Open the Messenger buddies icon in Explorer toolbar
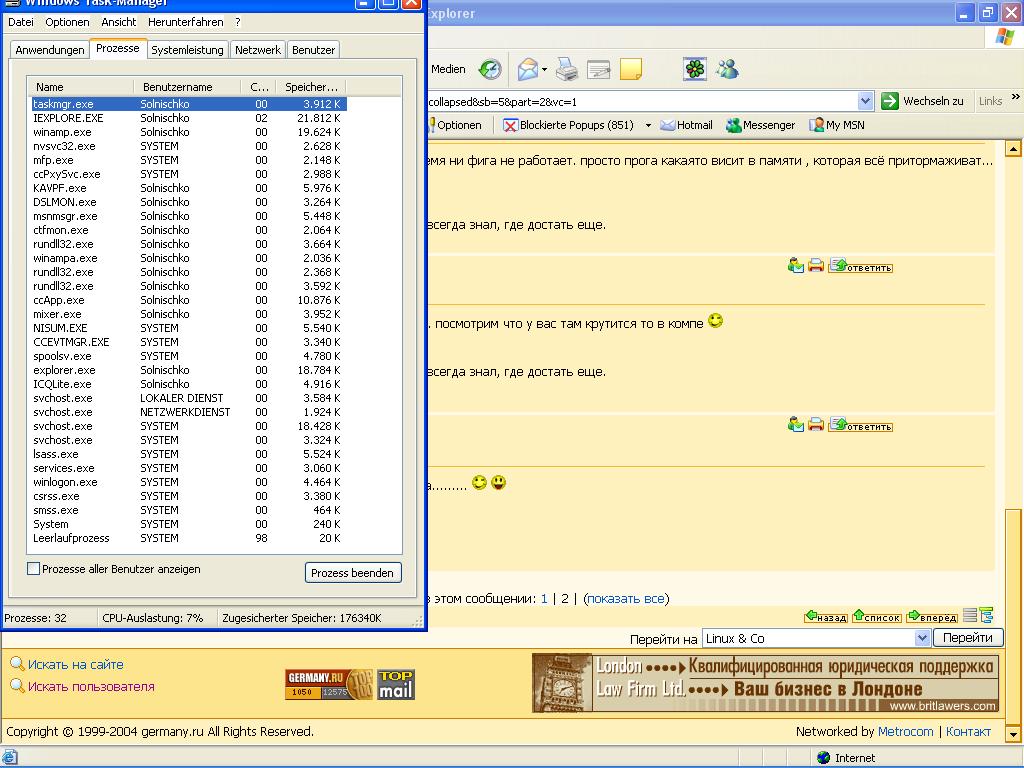This screenshot has width=1024, height=768. pyautogui.click(x=727, y=69)
